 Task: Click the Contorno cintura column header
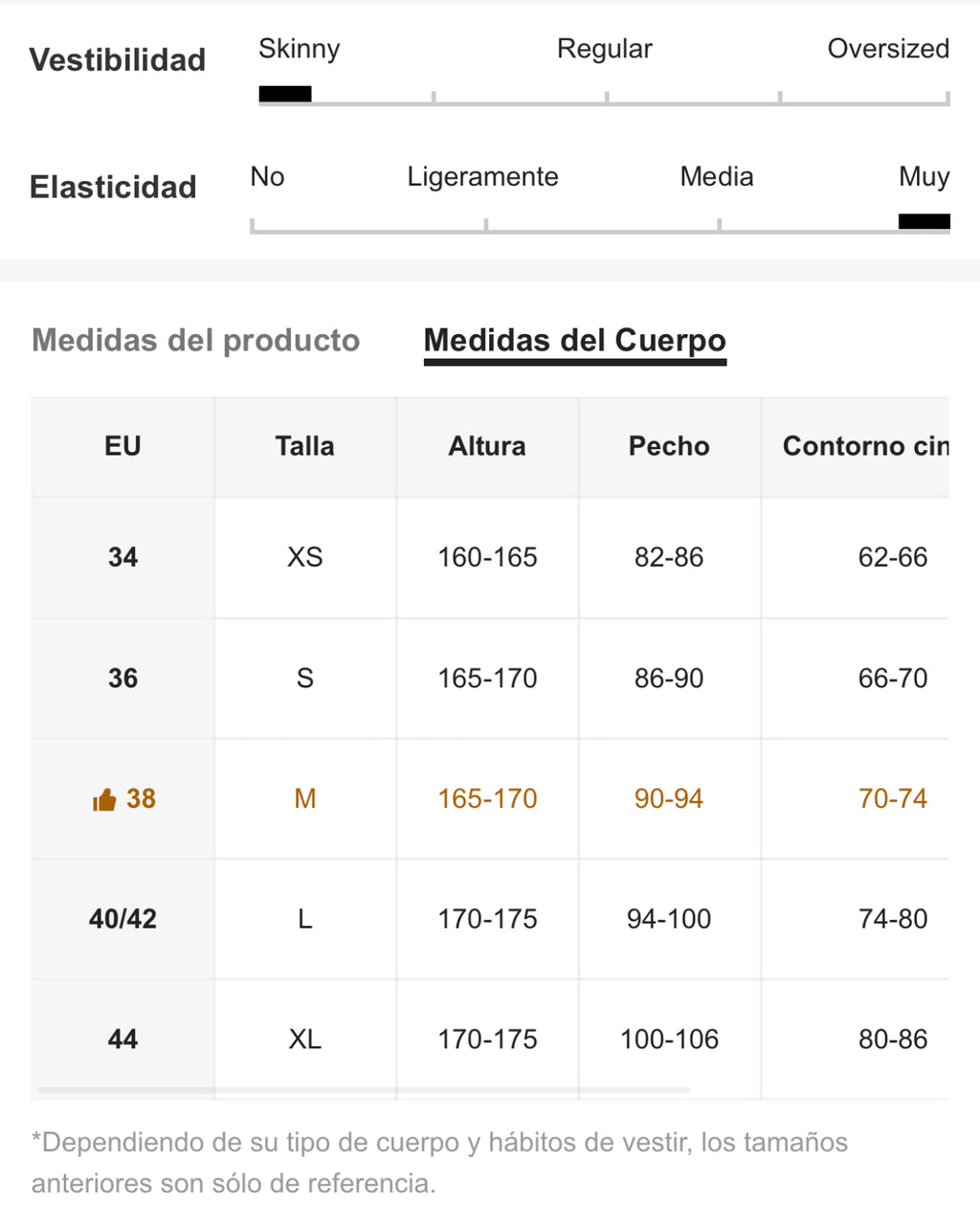coord(856,446)
